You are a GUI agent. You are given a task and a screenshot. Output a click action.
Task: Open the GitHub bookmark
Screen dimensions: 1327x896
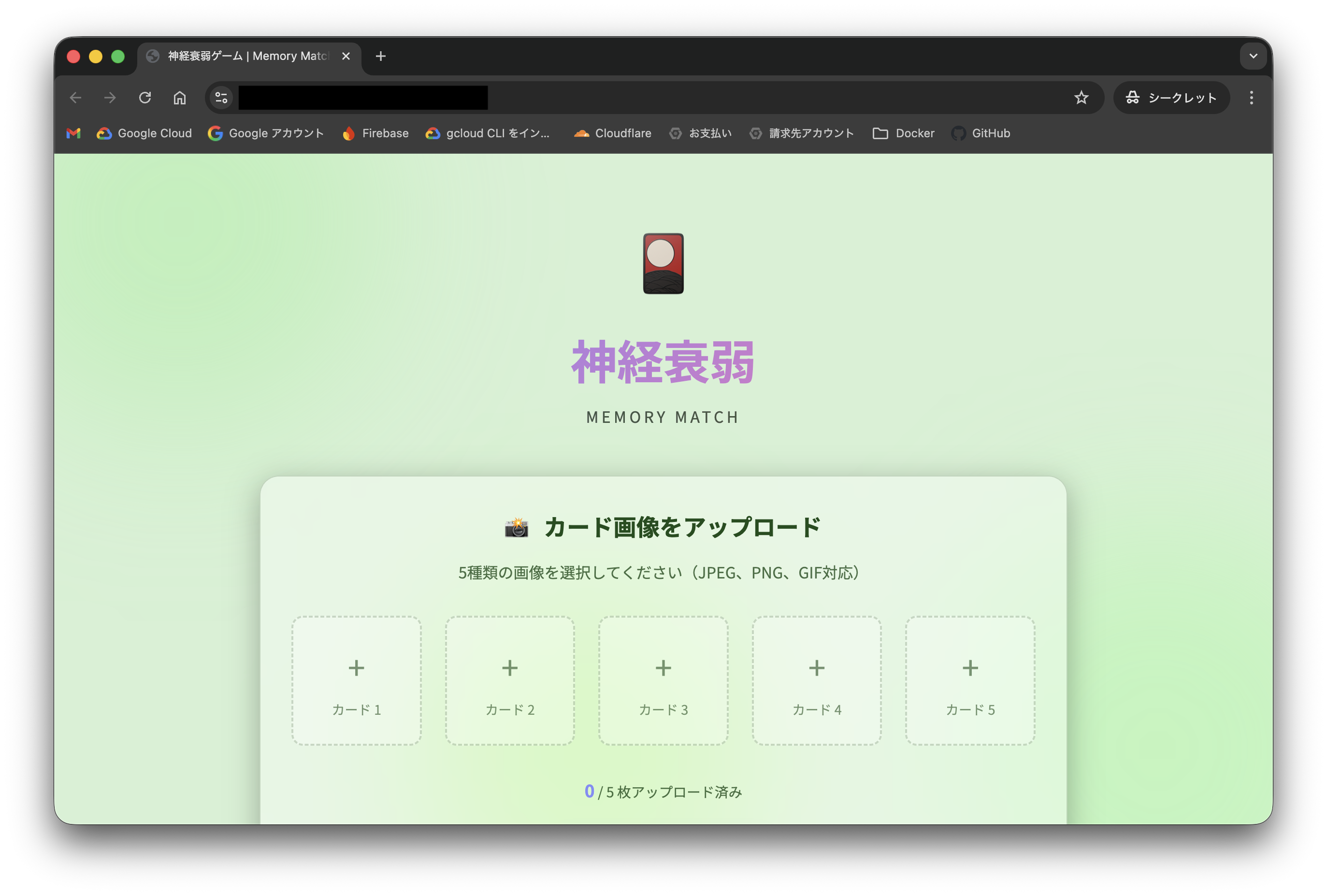click(x=981, y=133)
